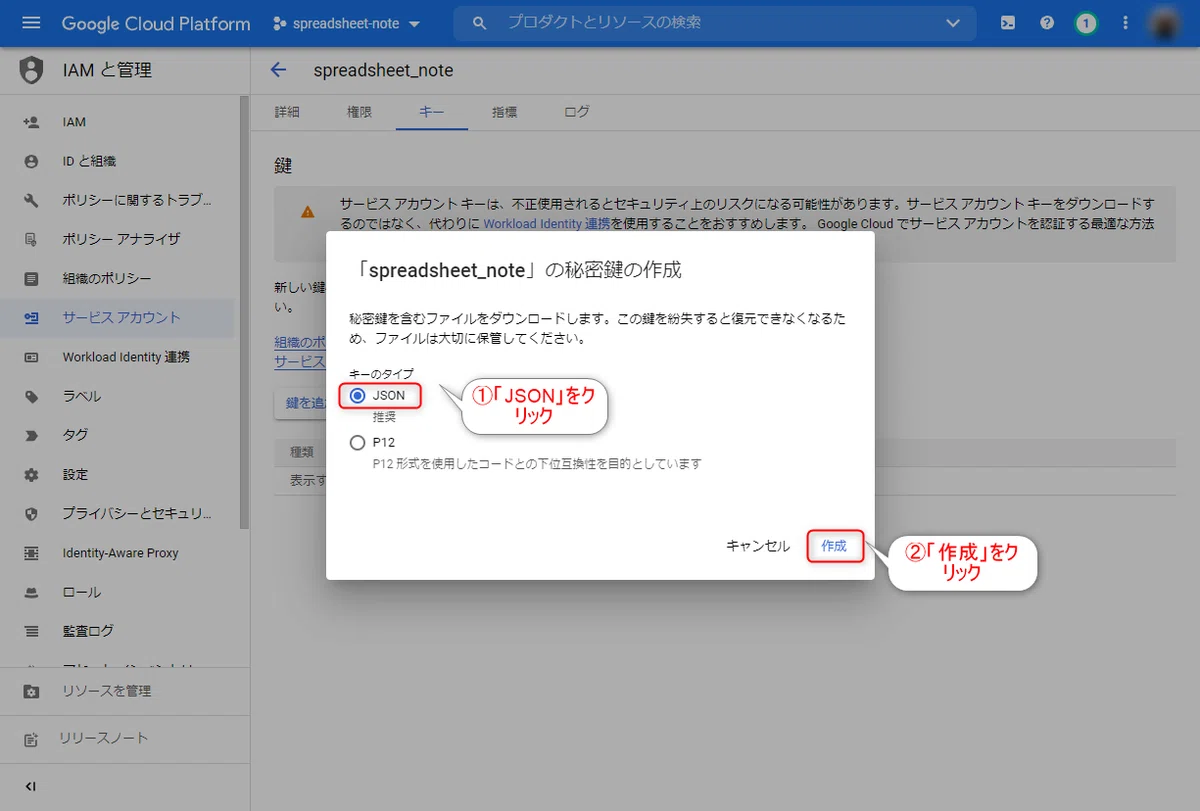Open リソースを管理 in the sidebar
Screen dimensions: 1200x811
tap(124, 691)
